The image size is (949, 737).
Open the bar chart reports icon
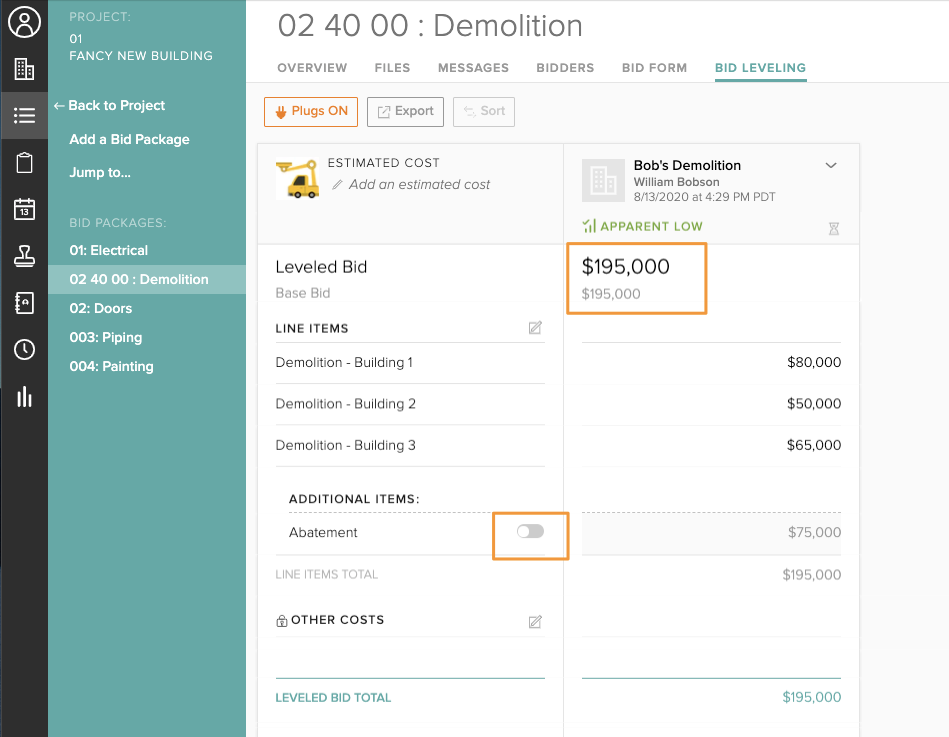pos(24,396)
